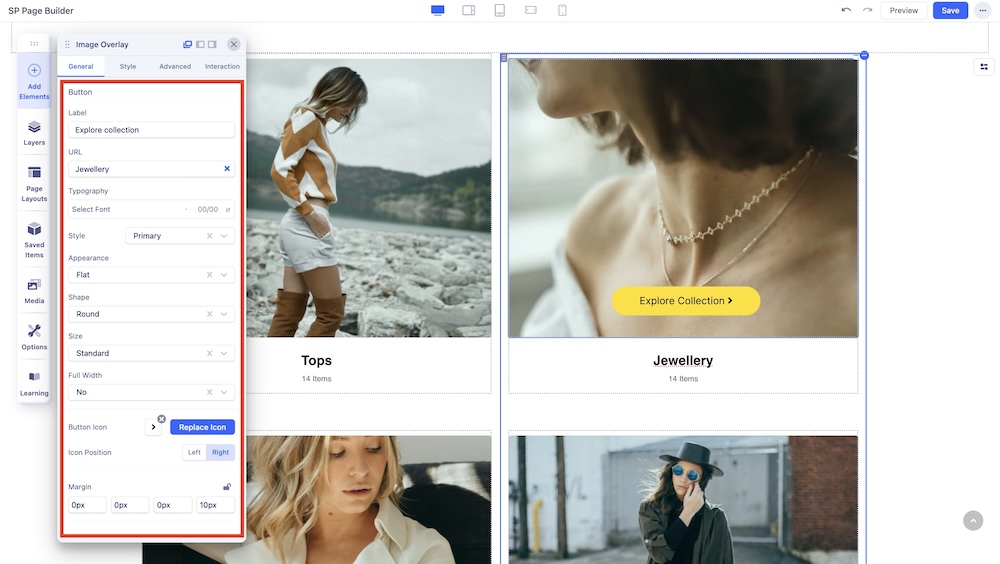Select the Jewellery title text
1000x564 pixels.
coord(683,360)
